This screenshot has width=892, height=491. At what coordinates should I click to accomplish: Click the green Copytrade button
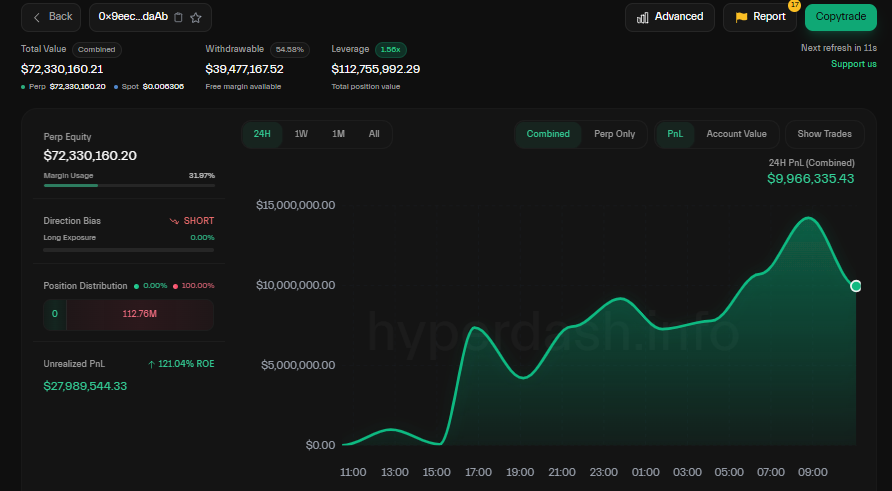840,17
